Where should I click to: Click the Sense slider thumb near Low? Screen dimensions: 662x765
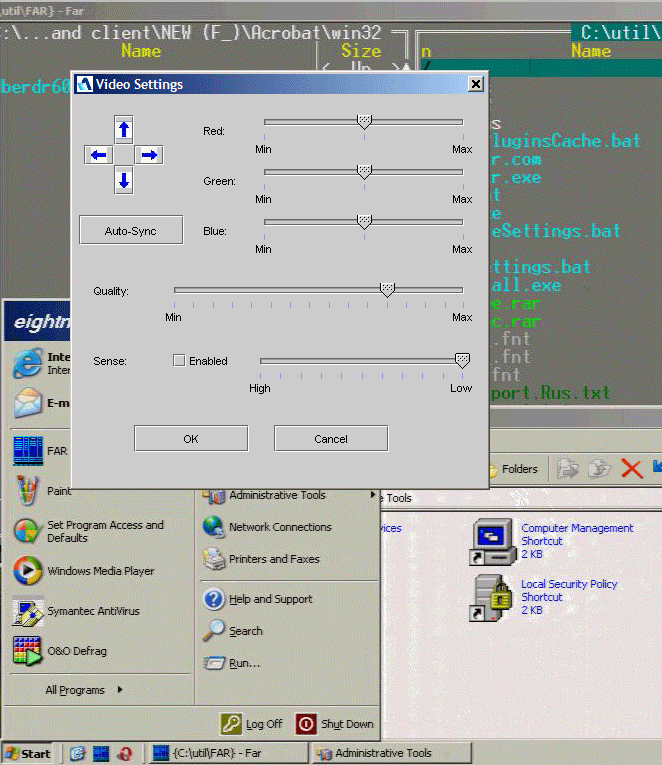(462, 361)
